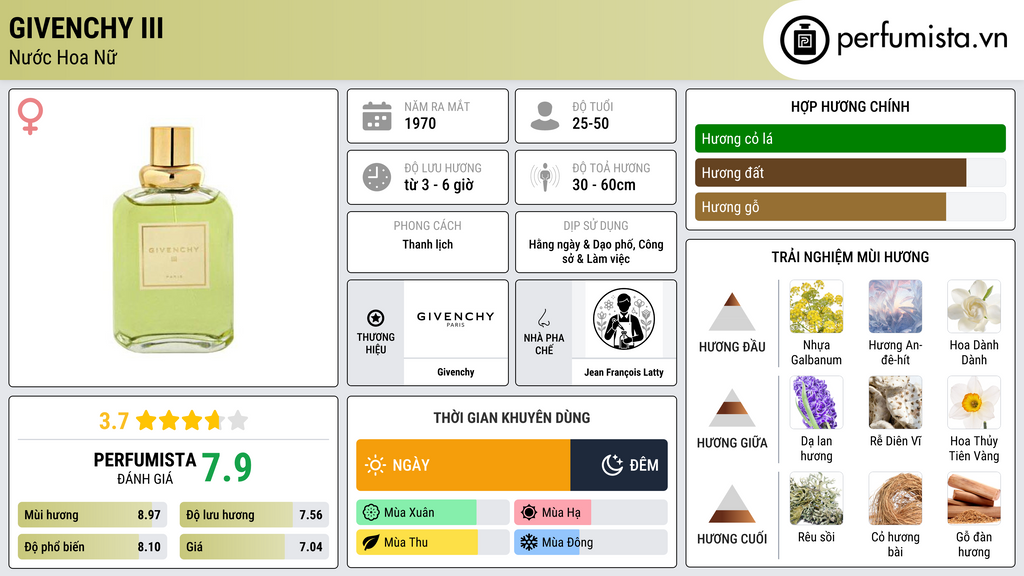Click the dark Đêm usage bar

click(x=619, y=465)
